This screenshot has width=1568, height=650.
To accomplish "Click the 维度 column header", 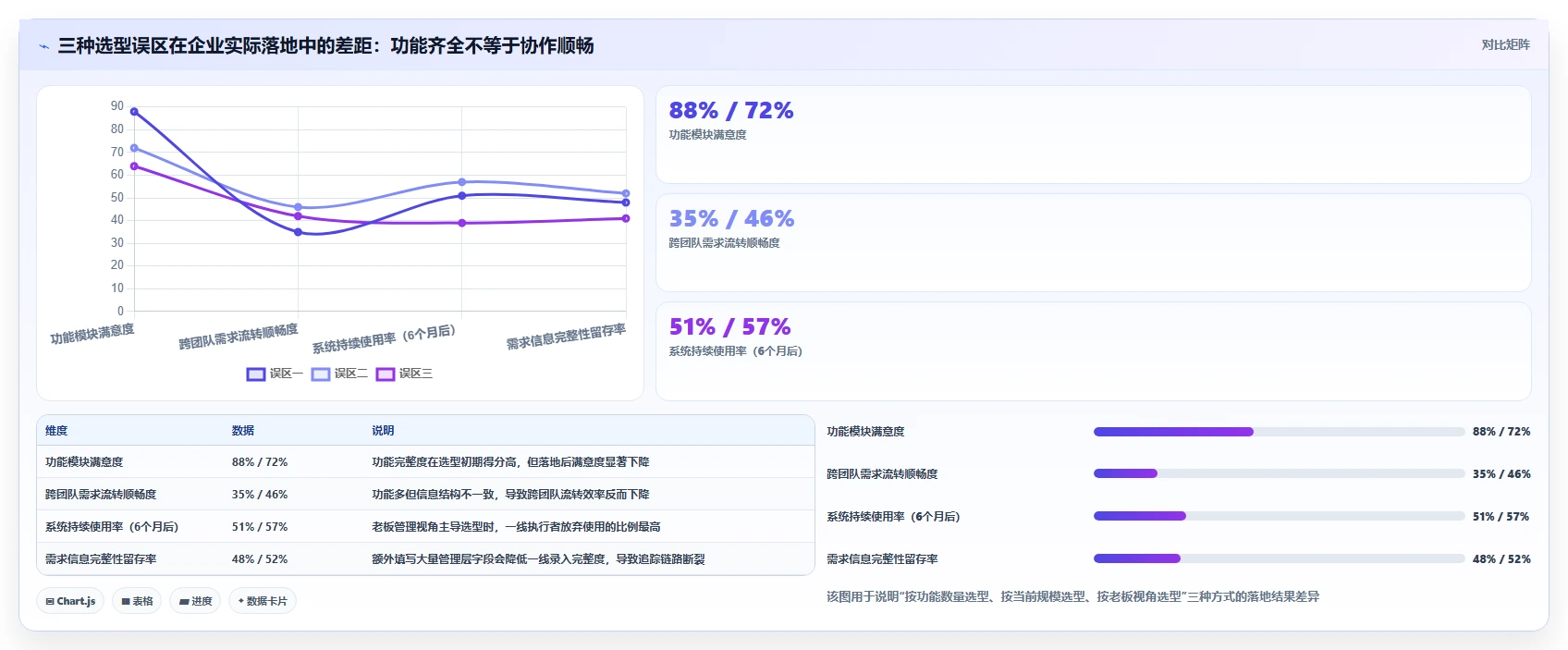I will pyautogui.click(x=56, y=431).
